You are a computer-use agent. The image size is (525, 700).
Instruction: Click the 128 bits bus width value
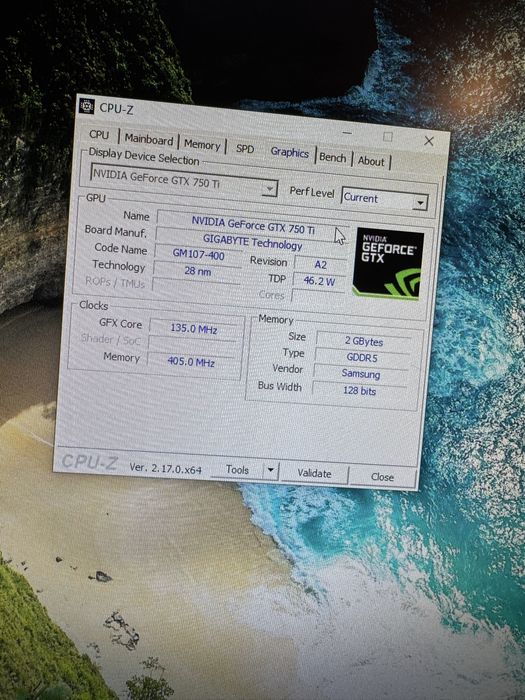click(359, 391)
